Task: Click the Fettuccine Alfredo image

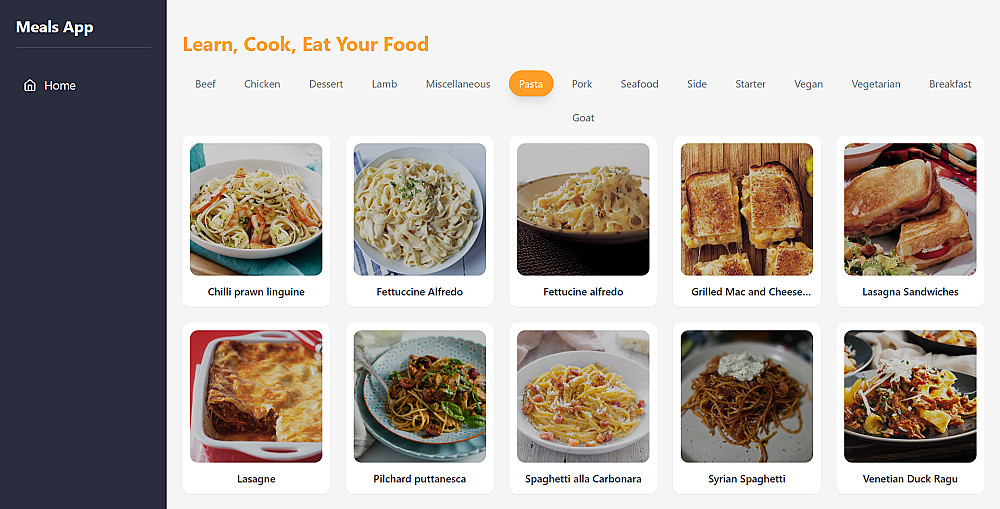Action: point(420,209)
